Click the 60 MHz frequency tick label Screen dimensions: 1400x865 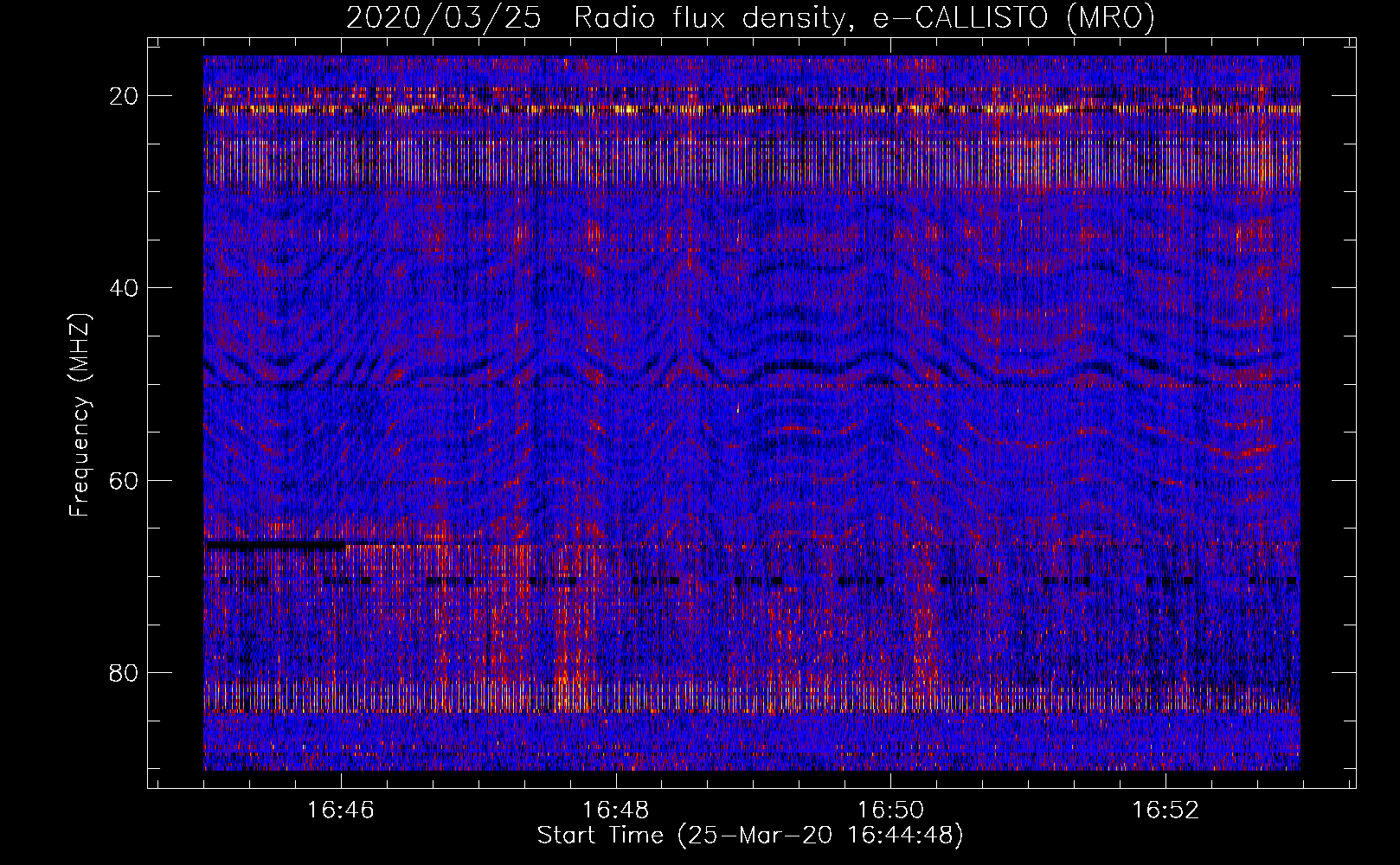[x=125, y=480]
